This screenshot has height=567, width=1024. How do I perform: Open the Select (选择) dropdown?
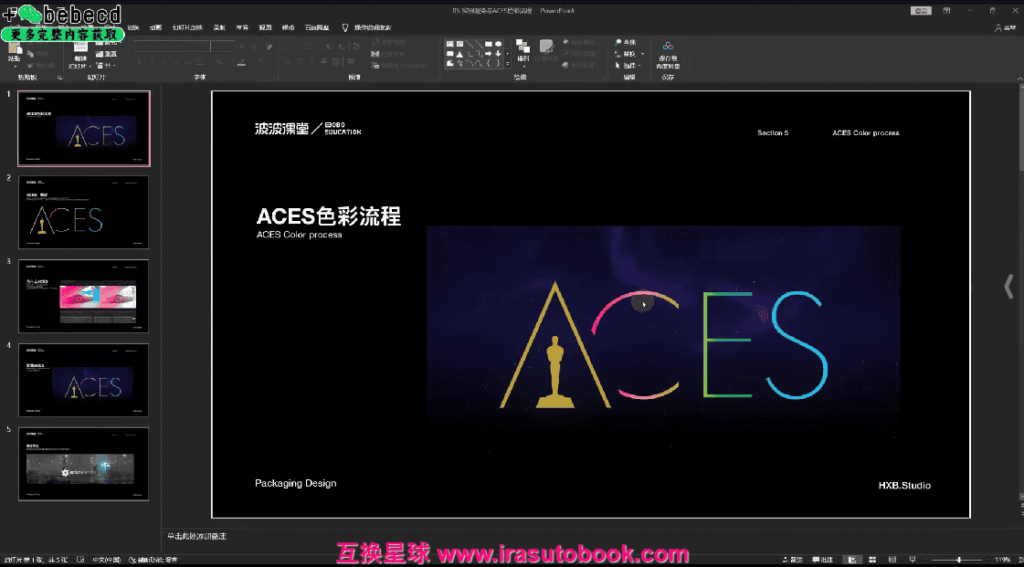pos(629,65)
